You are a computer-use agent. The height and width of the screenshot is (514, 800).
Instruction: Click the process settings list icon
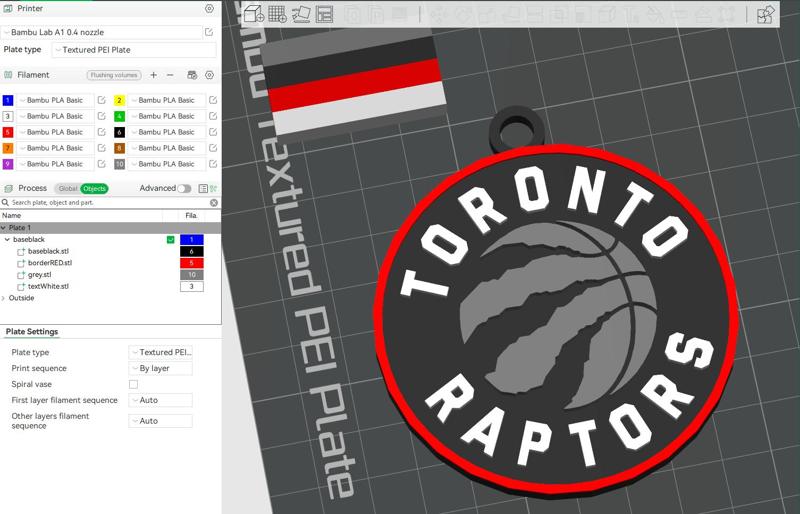pyautogui.click(x=203, y=188)
